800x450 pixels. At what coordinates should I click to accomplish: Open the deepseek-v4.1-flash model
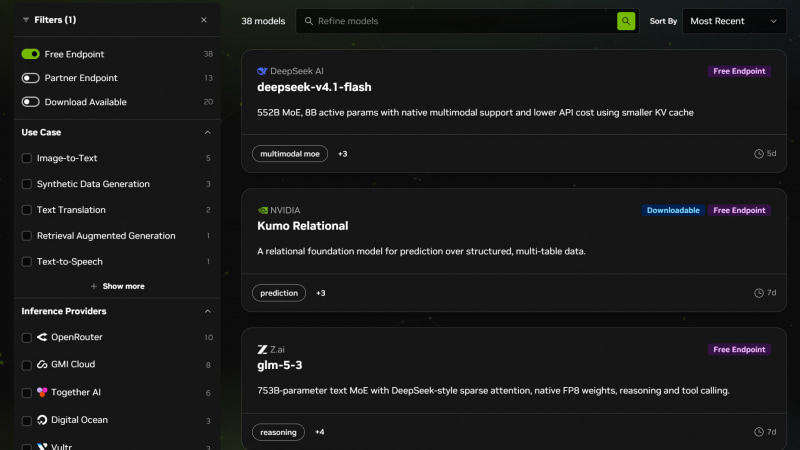tap(314, 87)
